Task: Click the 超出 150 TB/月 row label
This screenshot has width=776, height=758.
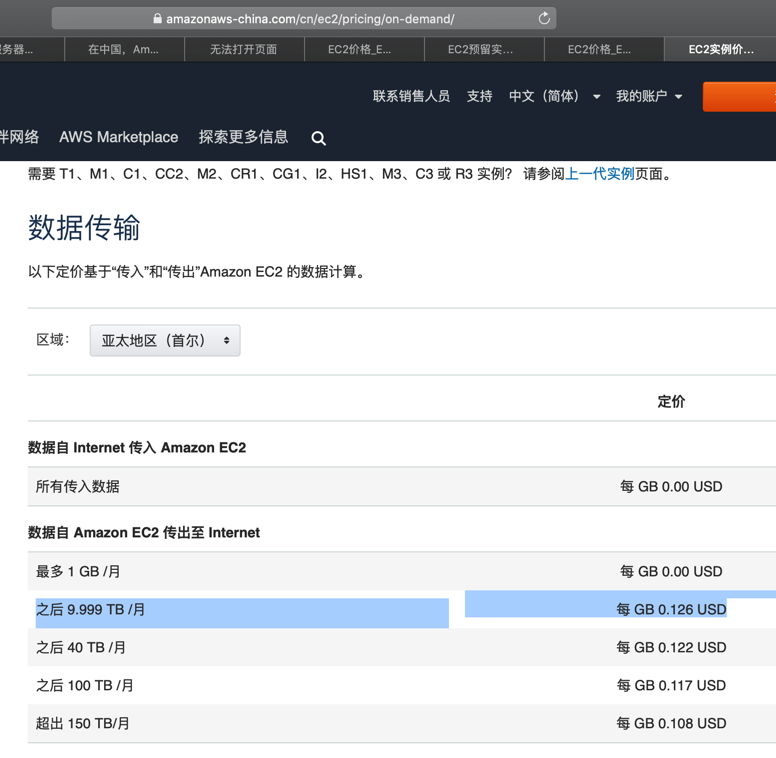Action: (83, 723)
